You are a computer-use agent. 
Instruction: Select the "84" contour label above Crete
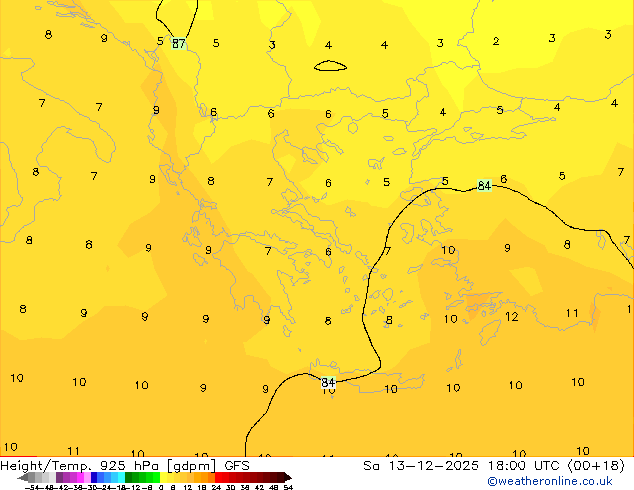328,382
